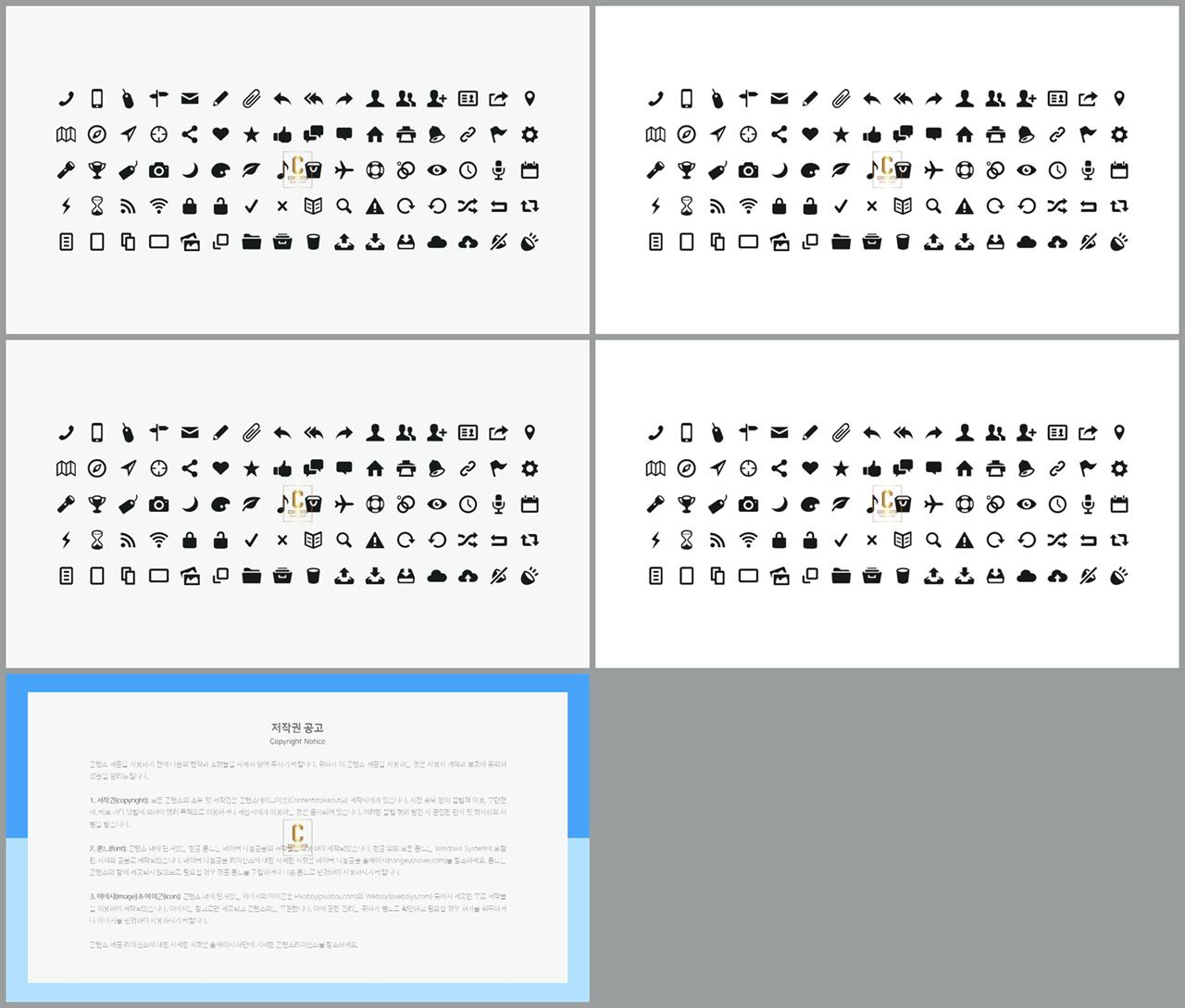Click the heart icon in the top-left slide
Viewport: 1185px width, 1008px height.
coord(220,134)
